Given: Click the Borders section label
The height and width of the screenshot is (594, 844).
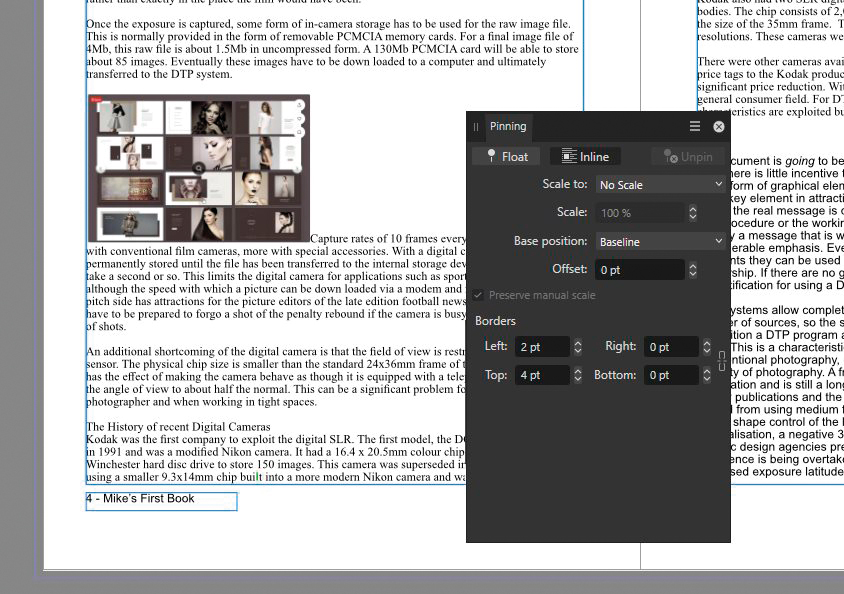Looking at the screenshot, I should tap(495, 321).
